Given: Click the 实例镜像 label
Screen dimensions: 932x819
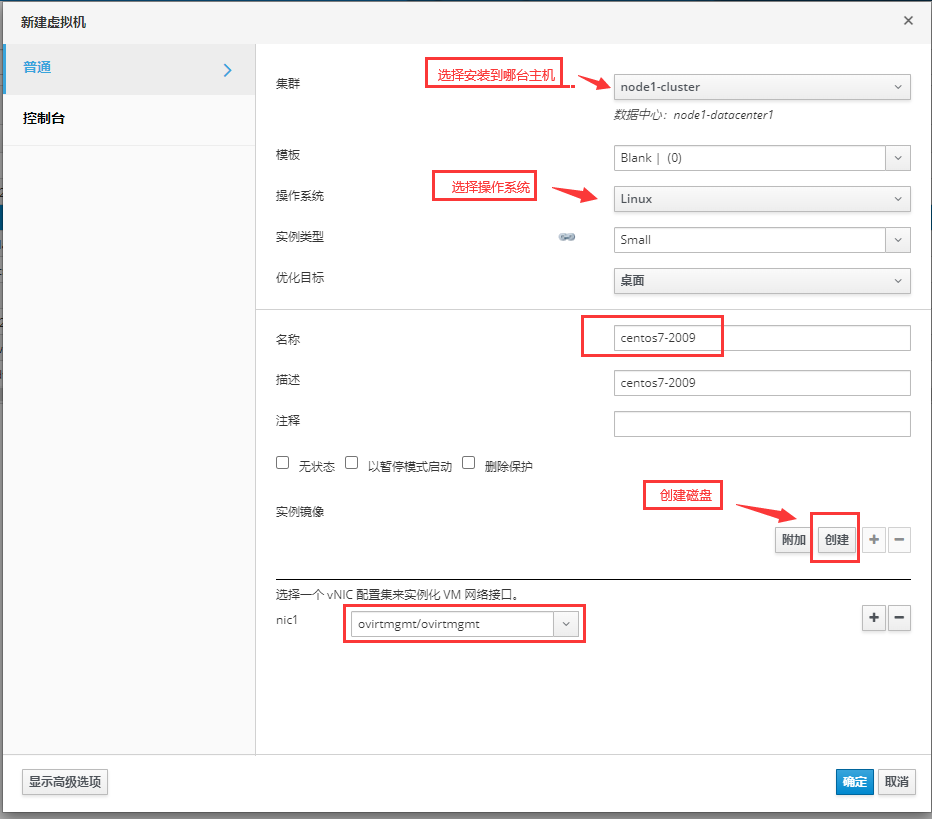Looking at the screenshot, I should coord(300,512).
